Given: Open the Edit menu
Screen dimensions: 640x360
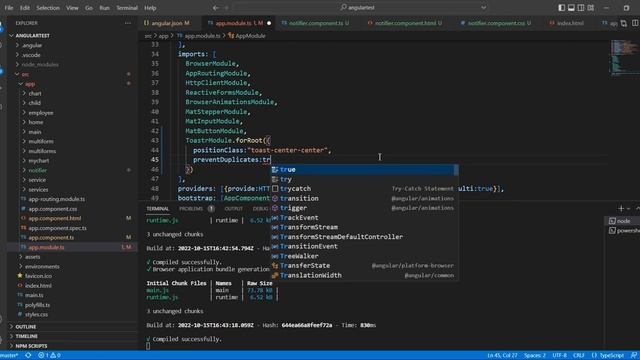Looking at the screenshot, I should 25,8.
